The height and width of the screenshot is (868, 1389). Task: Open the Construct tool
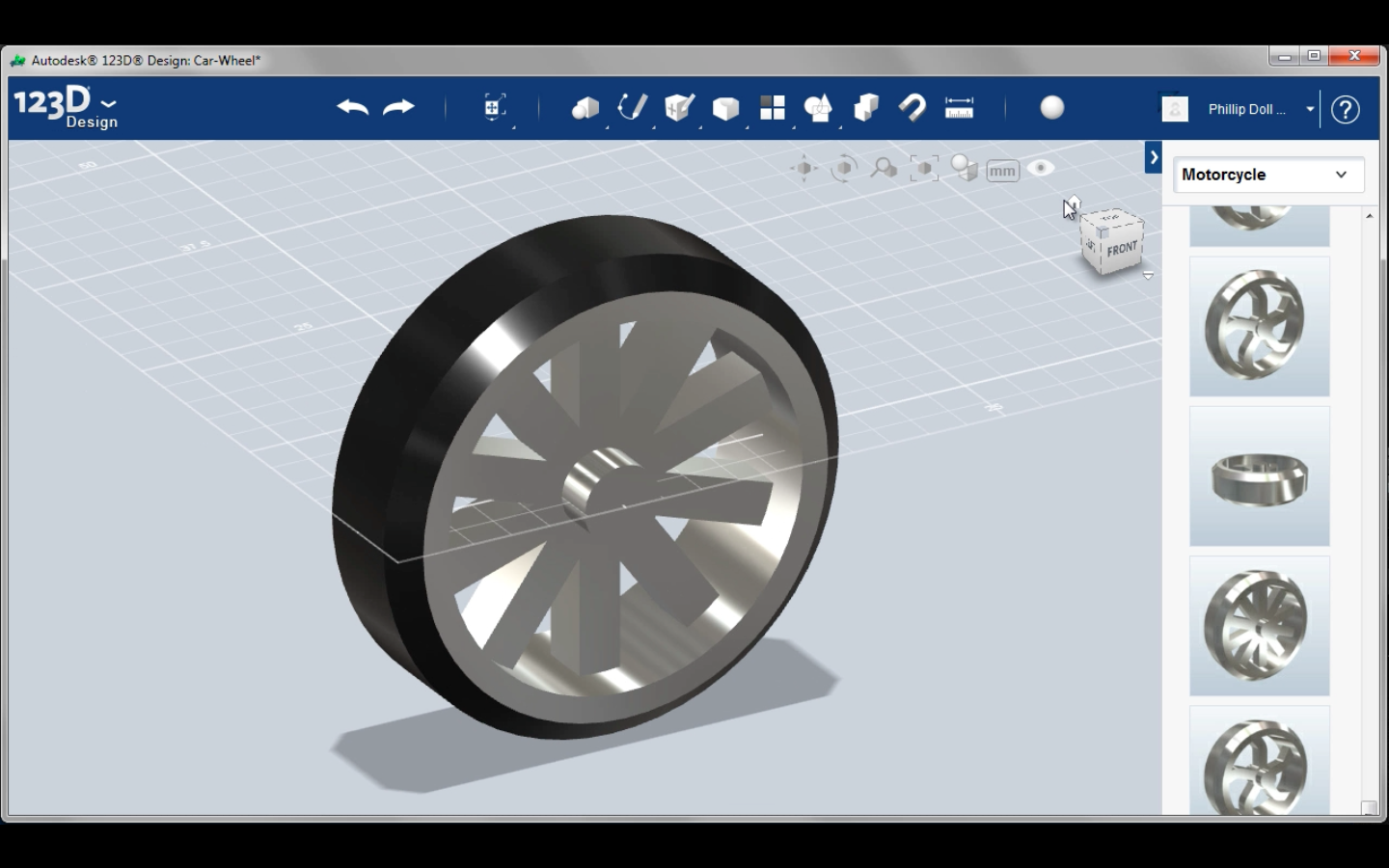click(x=679, y=107)
